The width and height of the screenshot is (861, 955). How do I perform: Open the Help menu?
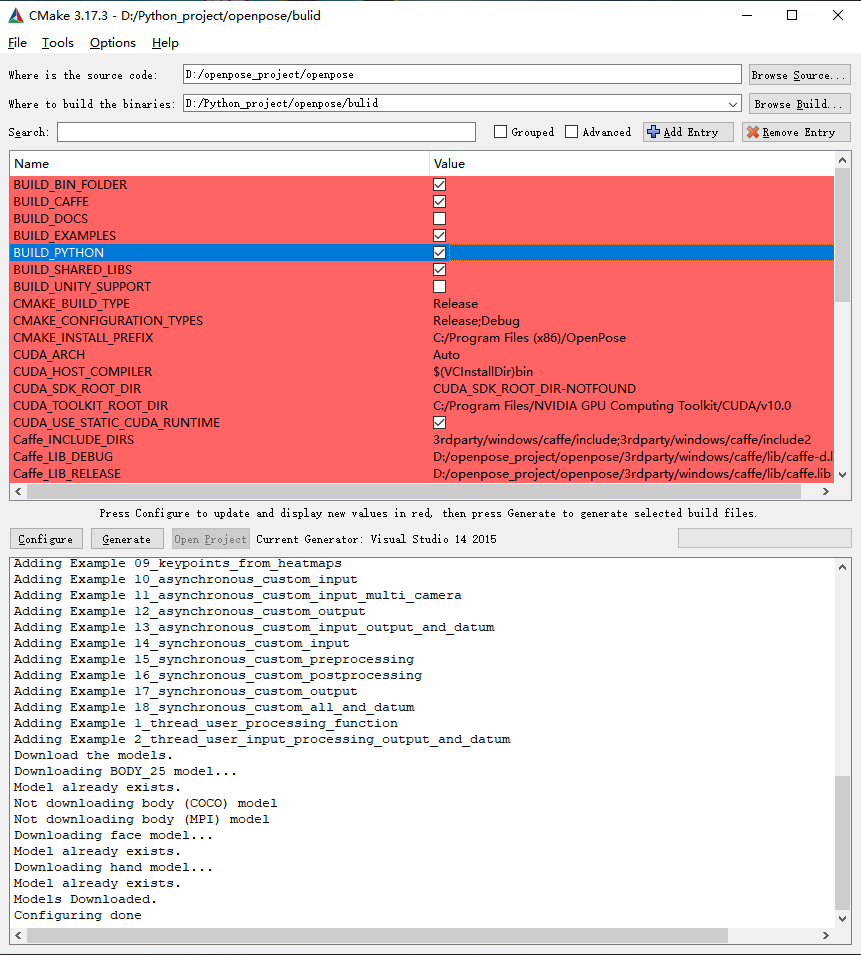(165, 43)
